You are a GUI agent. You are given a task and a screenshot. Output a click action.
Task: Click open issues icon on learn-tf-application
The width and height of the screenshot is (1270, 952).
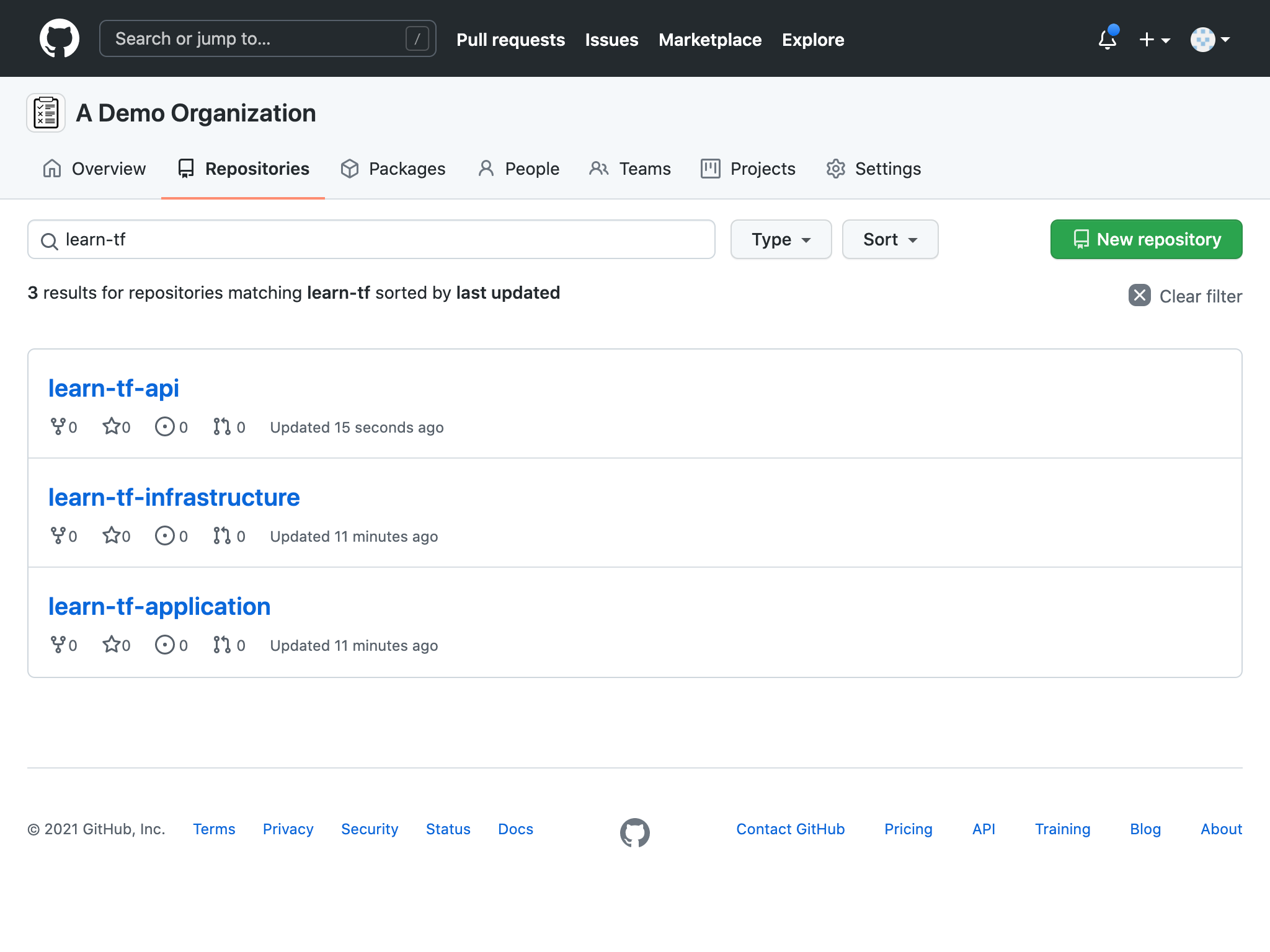[x=164, y=645]
